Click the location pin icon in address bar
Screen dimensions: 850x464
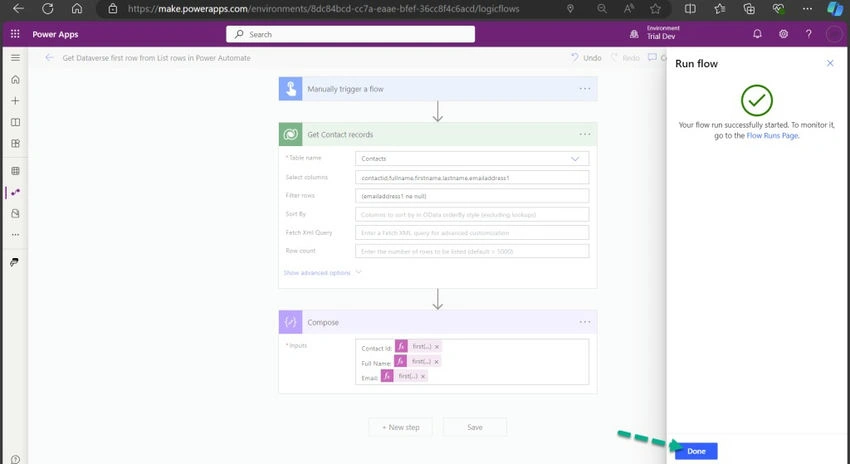click(x=570, y=9)
